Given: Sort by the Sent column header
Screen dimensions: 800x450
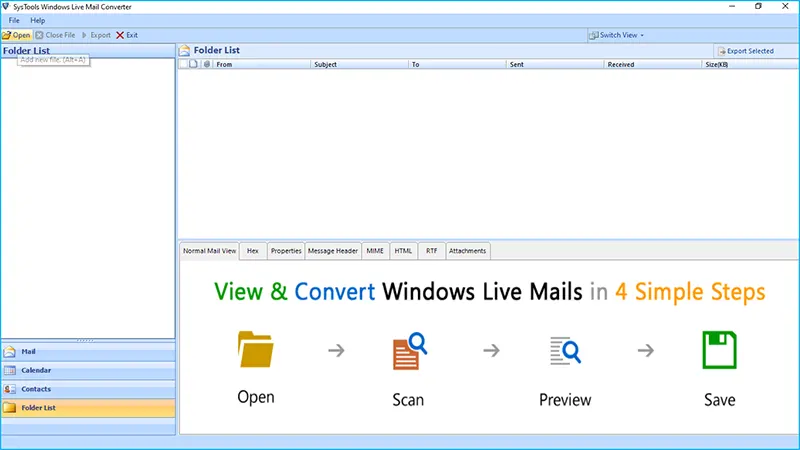Looking at the screenshot, I should coord(555,64).
